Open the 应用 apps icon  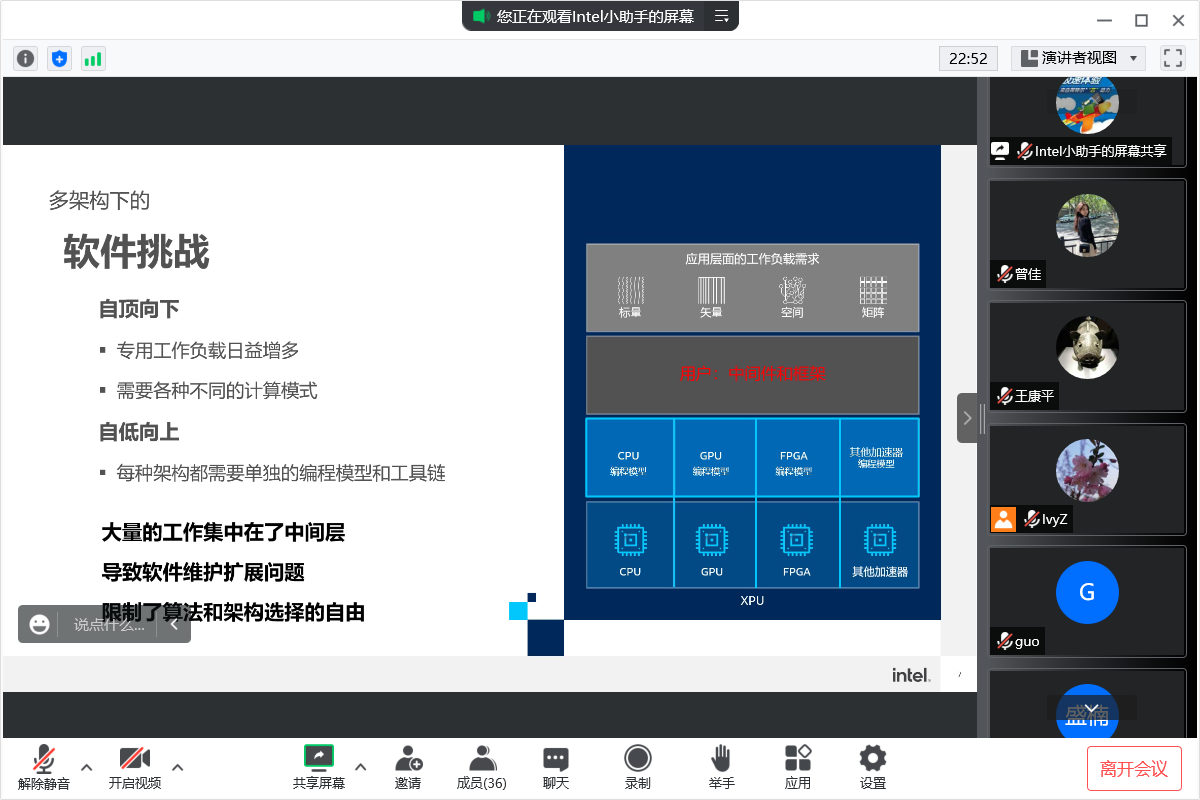798,767
